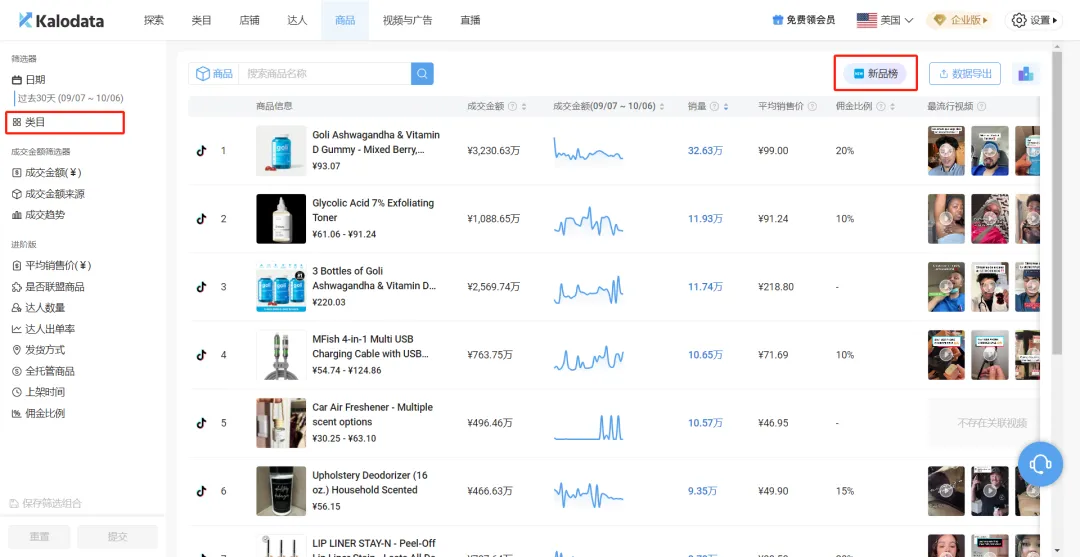Click the sort arrows on 销量 column
This screenshot has width=1080, height=557.
tap(726, 107)
